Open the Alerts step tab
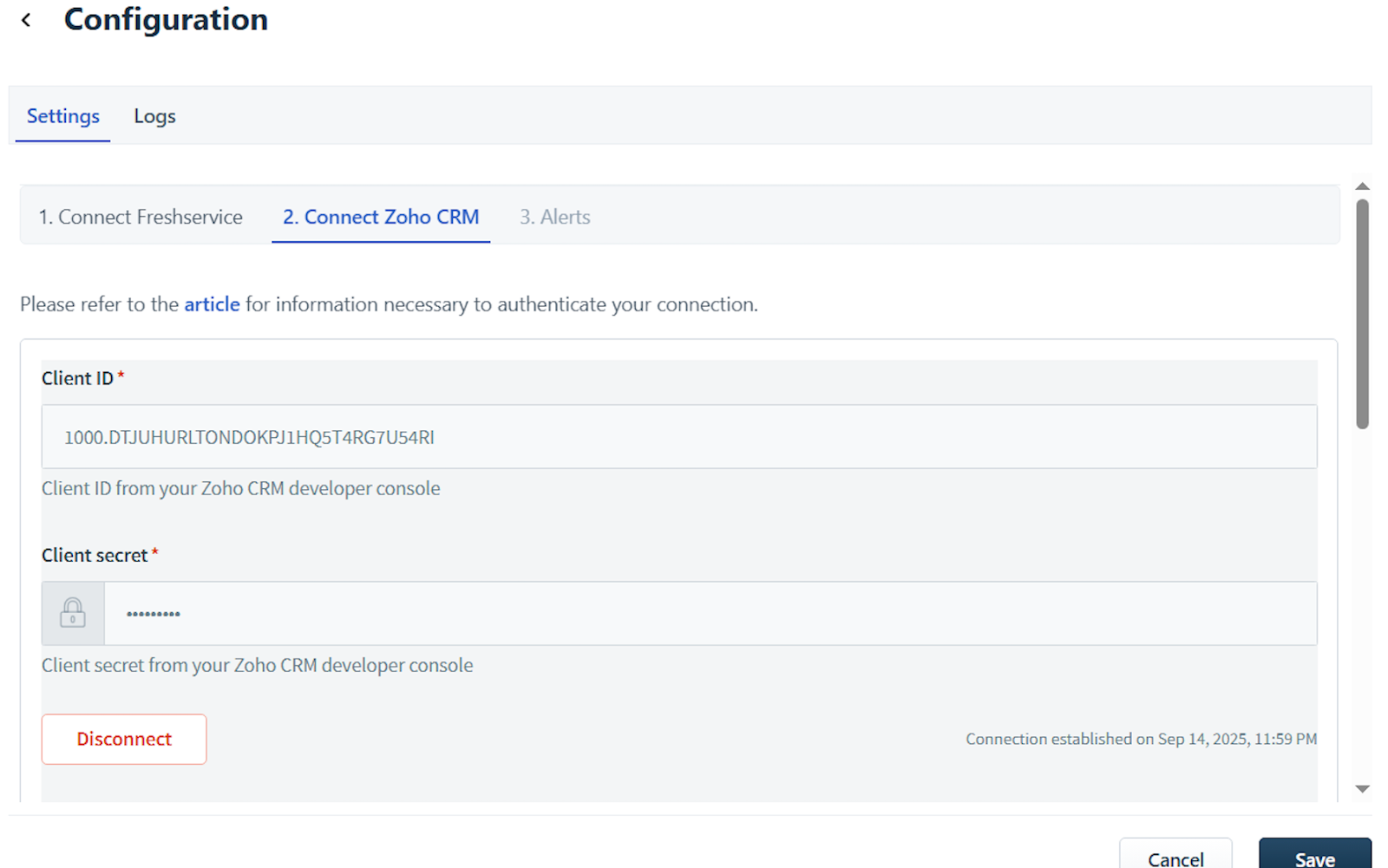The height and width of the screenshot is (868, 1388). (x=555, y=217)
